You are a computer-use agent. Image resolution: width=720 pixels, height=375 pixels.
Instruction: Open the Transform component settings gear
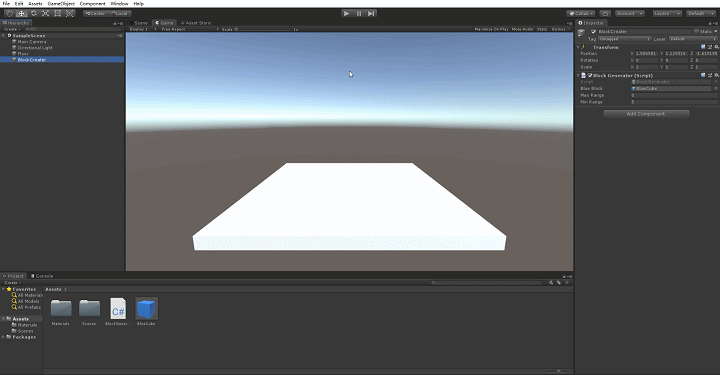click(x=716, y=47)
